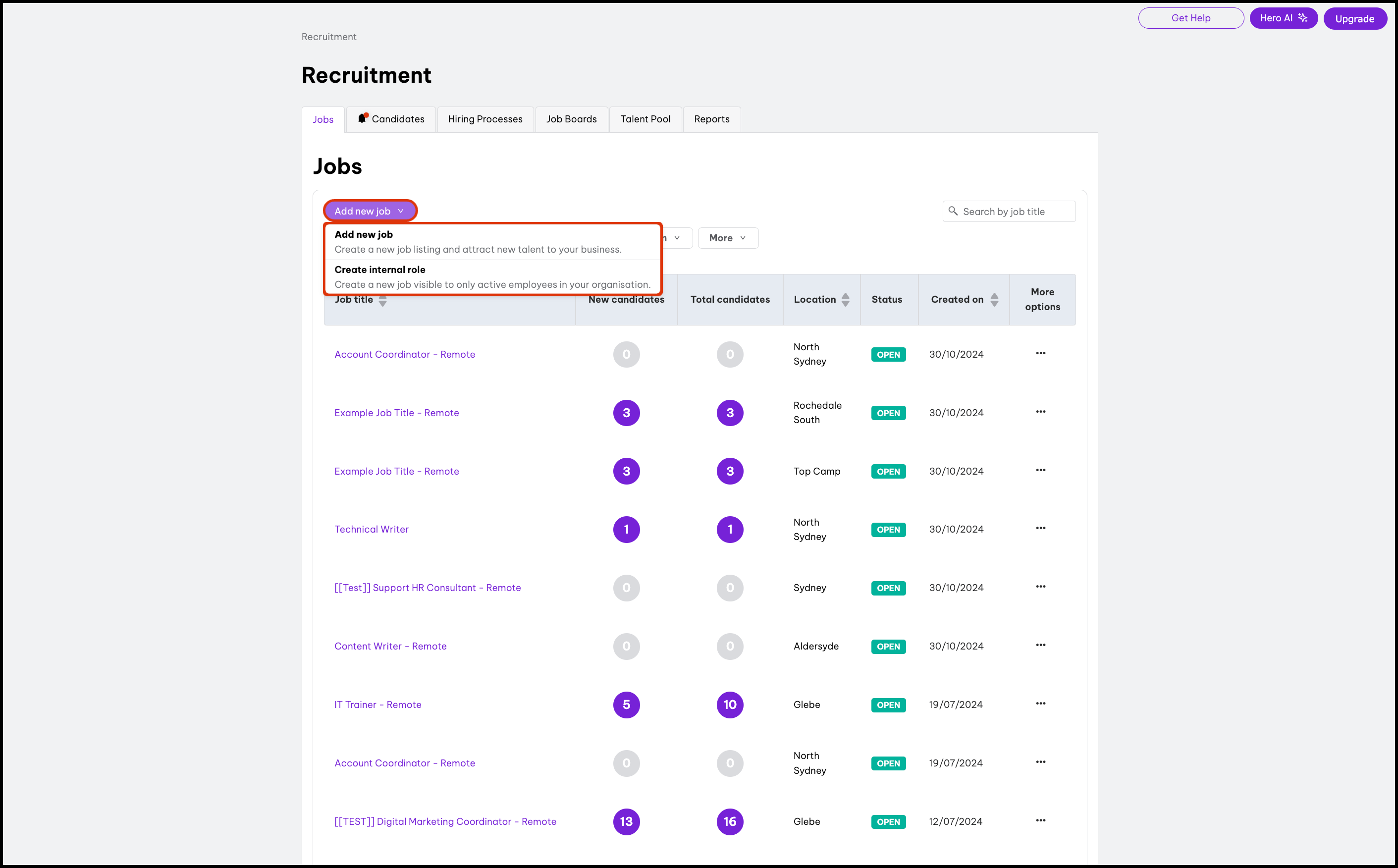Click the notification bell icon on Candidates tab

coord(362,118)
